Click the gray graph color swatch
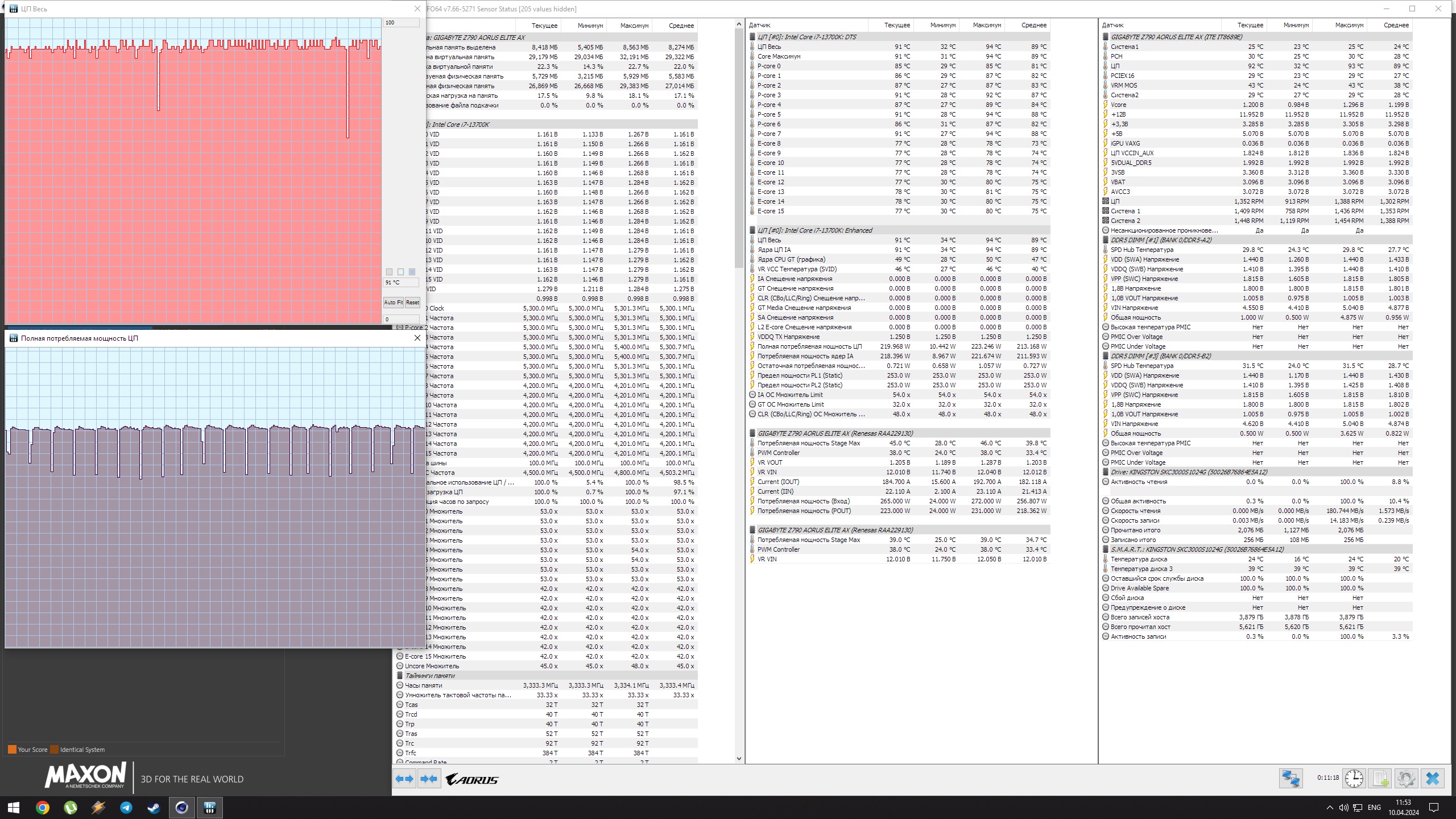This screenshot has width=1456, height=819. [x=389, y=272]
